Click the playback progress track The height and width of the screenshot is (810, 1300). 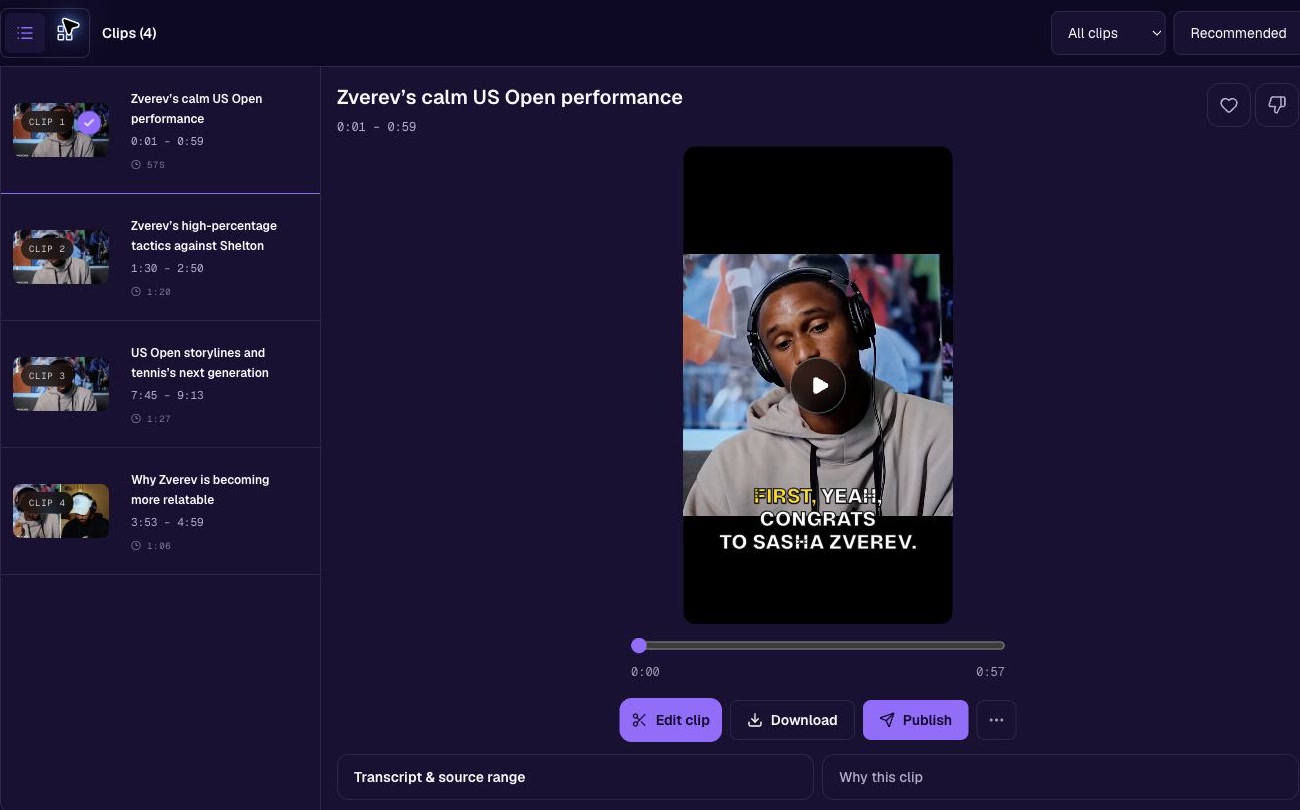[x=818, y=646]
